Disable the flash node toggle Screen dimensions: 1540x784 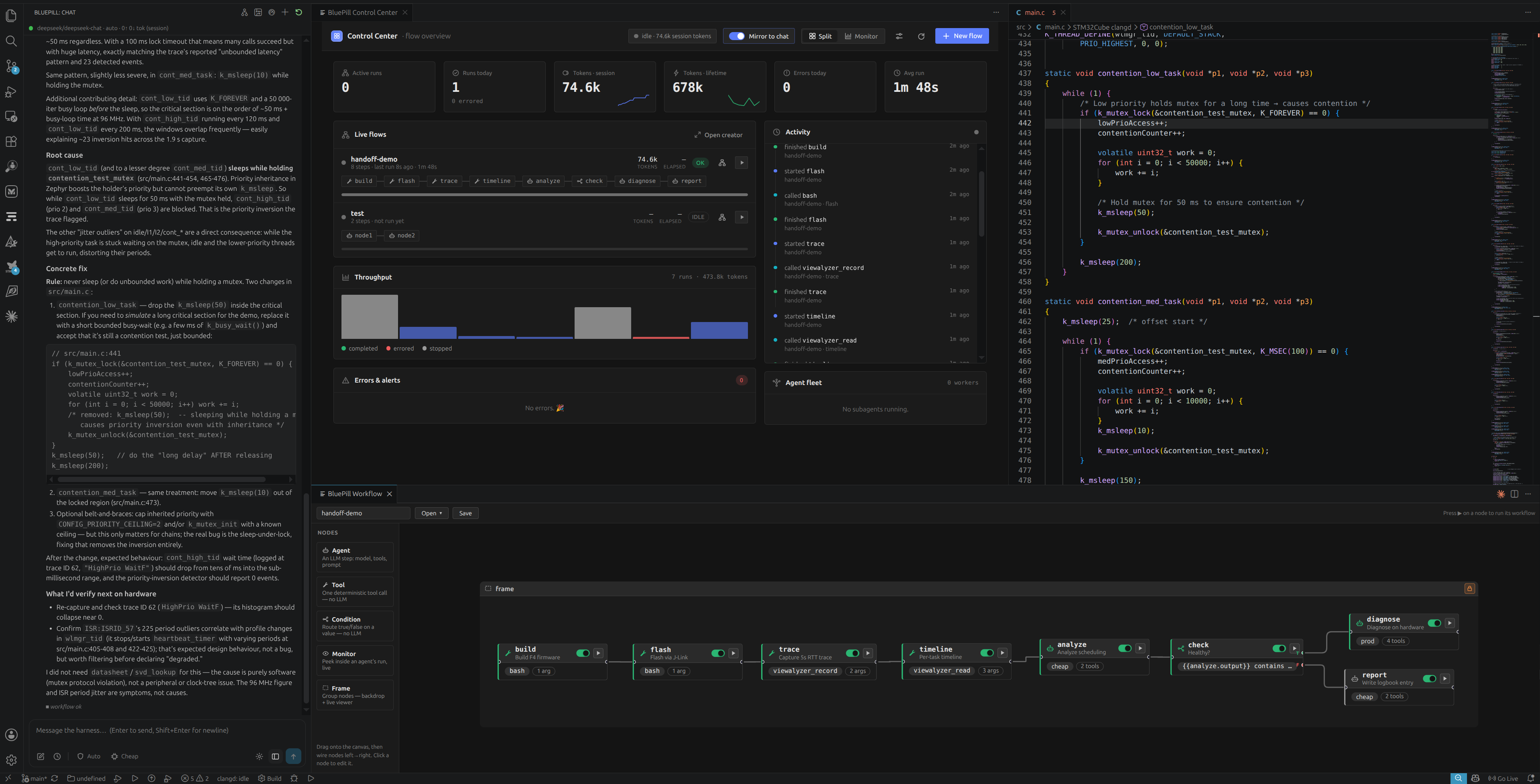718,653
